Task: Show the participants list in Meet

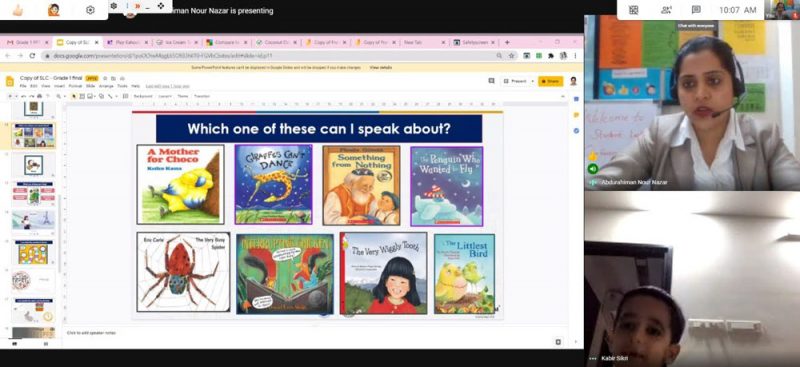Action: 666,10
